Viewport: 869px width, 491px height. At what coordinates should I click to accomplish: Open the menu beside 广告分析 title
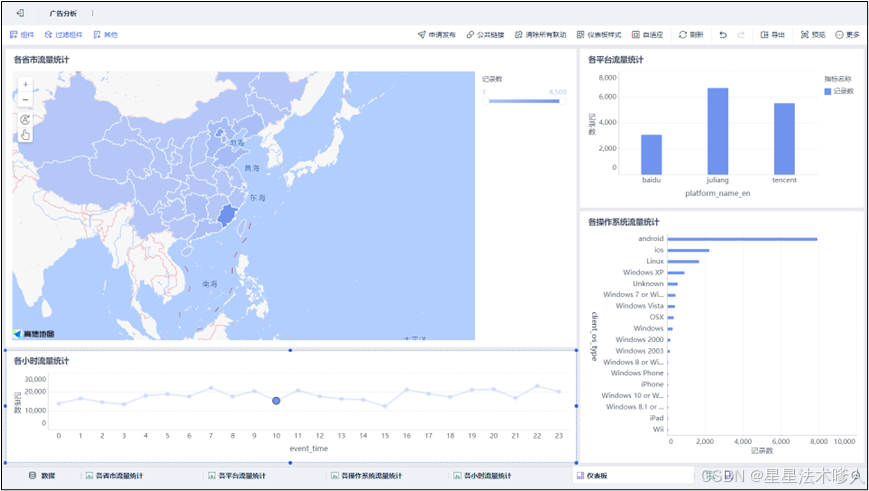click(x=93, y=13)
